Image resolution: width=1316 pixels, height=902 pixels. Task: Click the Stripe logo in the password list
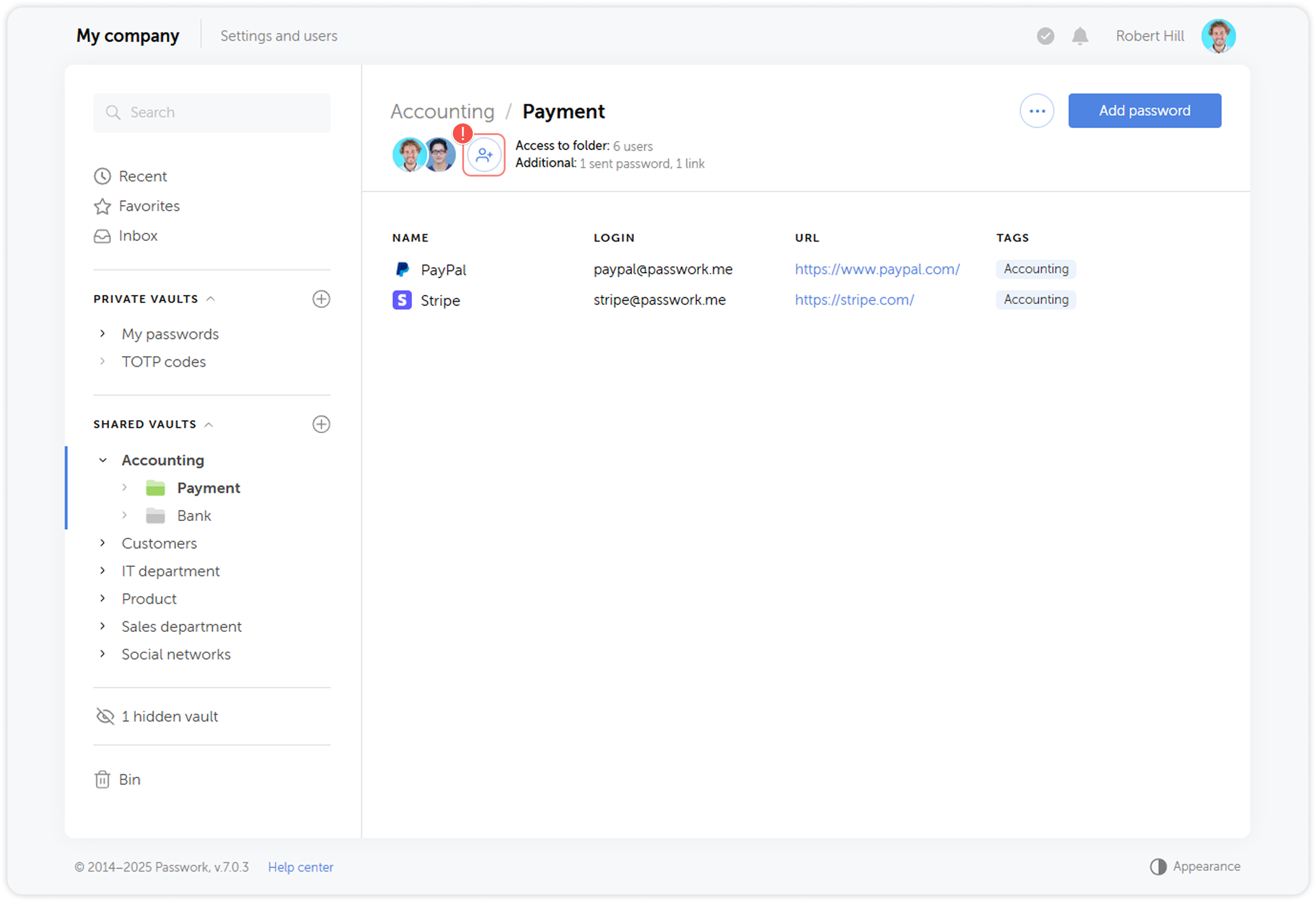[402, 300]
